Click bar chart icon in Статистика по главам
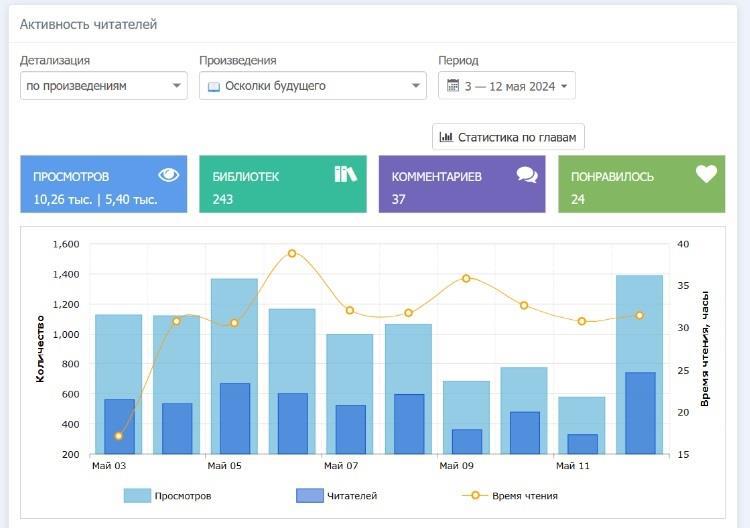Screen dimensions: 750x528 click(446, 137)
